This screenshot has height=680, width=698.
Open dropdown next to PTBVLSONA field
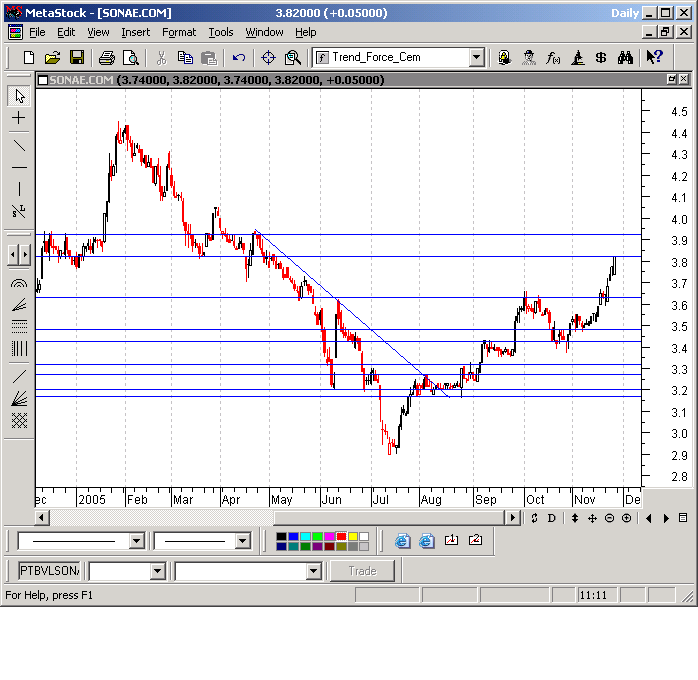pos(157,571)
